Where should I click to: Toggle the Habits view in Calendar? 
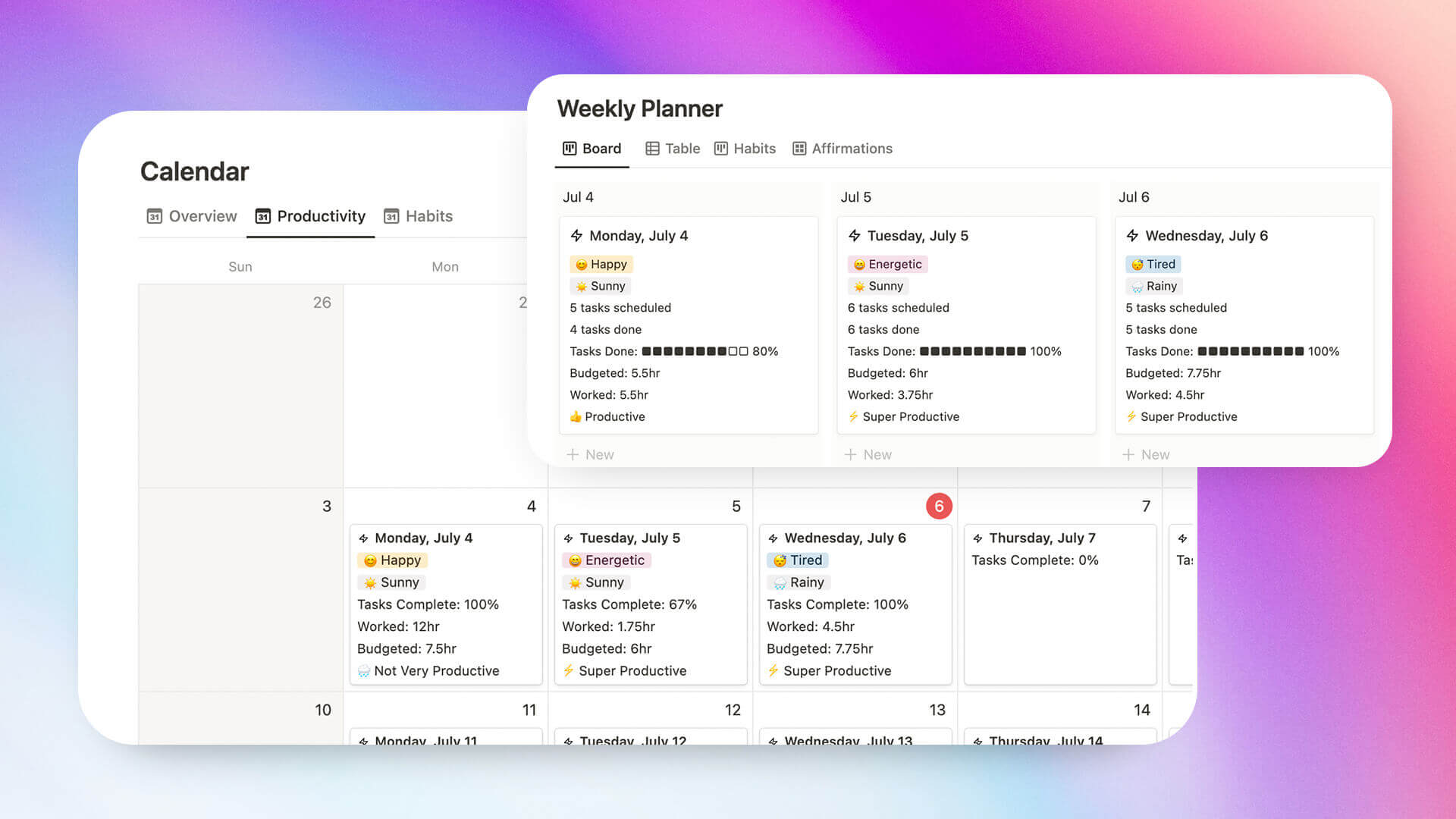pyautogui.click(x=428, y=216)
